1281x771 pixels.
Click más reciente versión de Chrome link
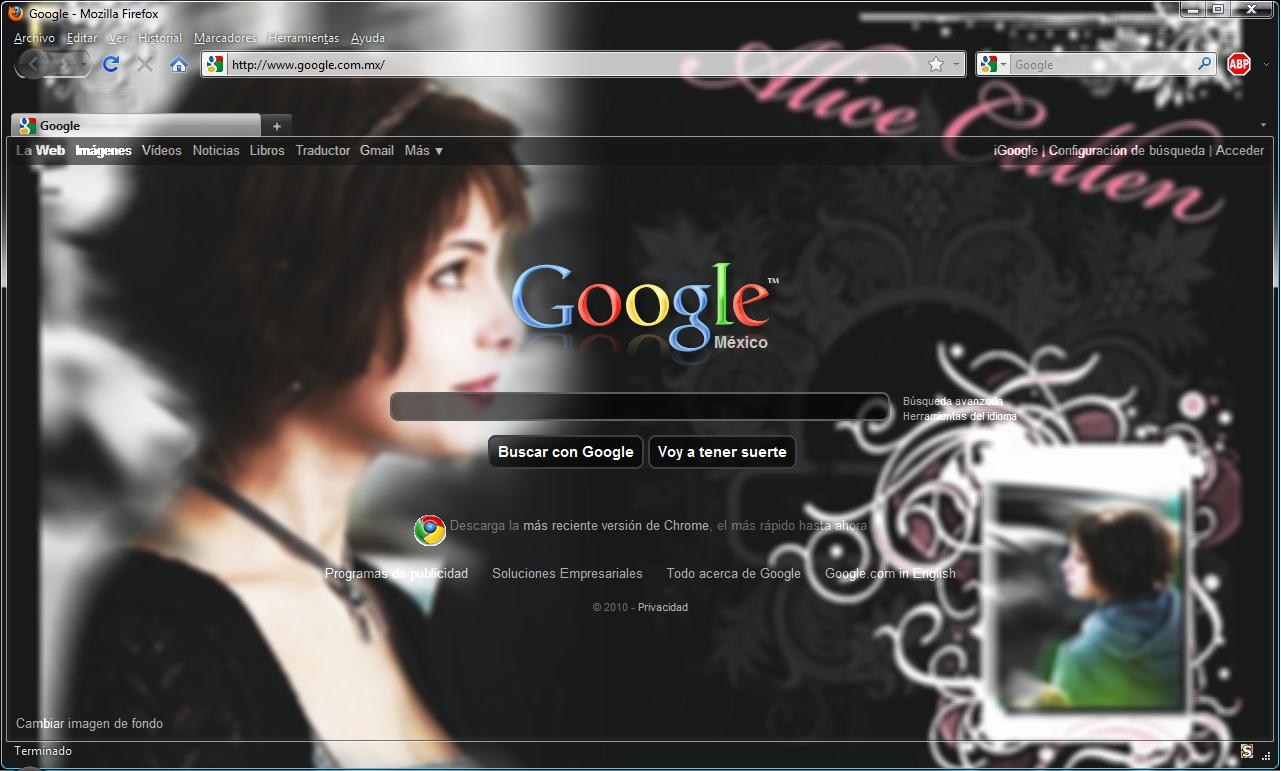point(616,525)
